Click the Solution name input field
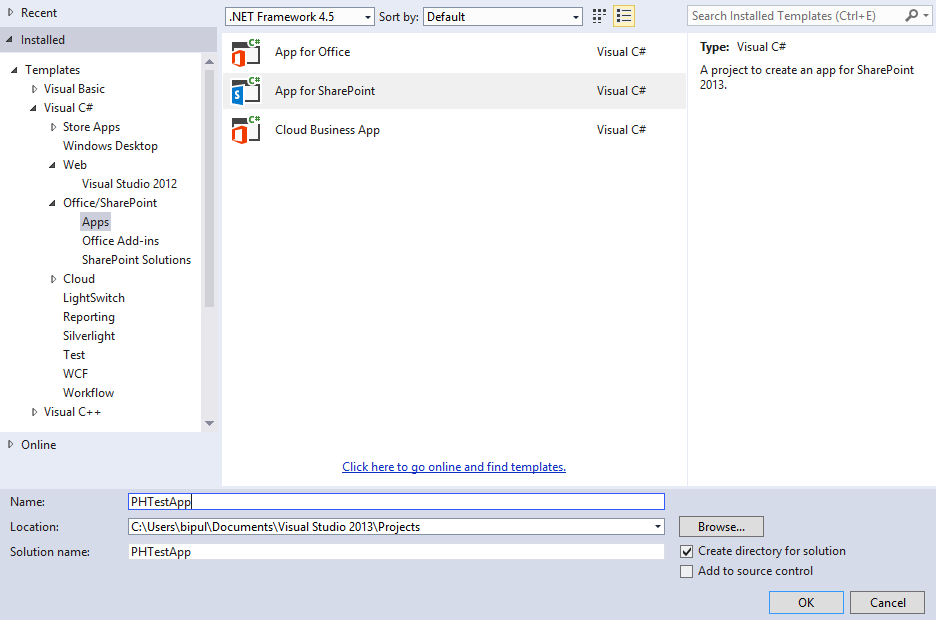This screenshot has height=620, width=936. pyautogui.click(x=396, y=552)
